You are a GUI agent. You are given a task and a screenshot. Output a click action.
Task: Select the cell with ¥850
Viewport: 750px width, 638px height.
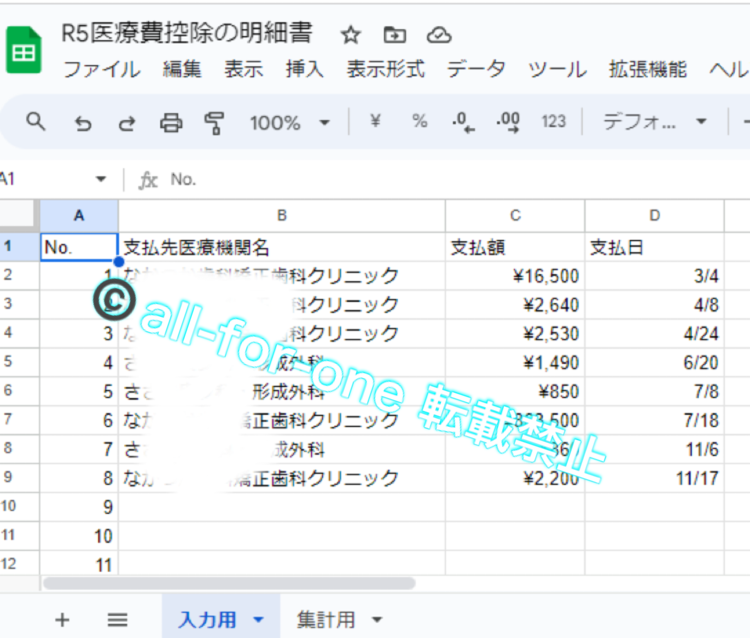[x=515, y=392]
